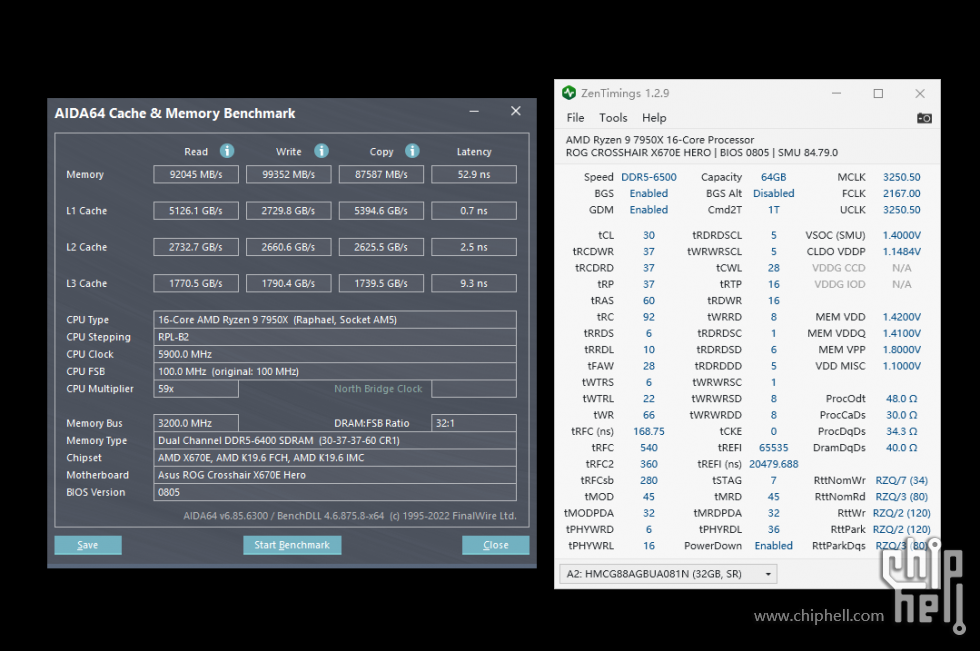Click the Cmd2T value 1T

pos(773,209)
